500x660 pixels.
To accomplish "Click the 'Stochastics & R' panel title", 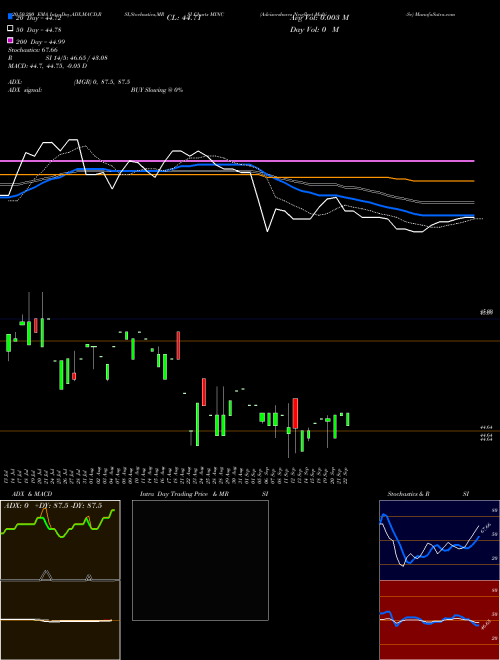I will click(x=409, y=494).
